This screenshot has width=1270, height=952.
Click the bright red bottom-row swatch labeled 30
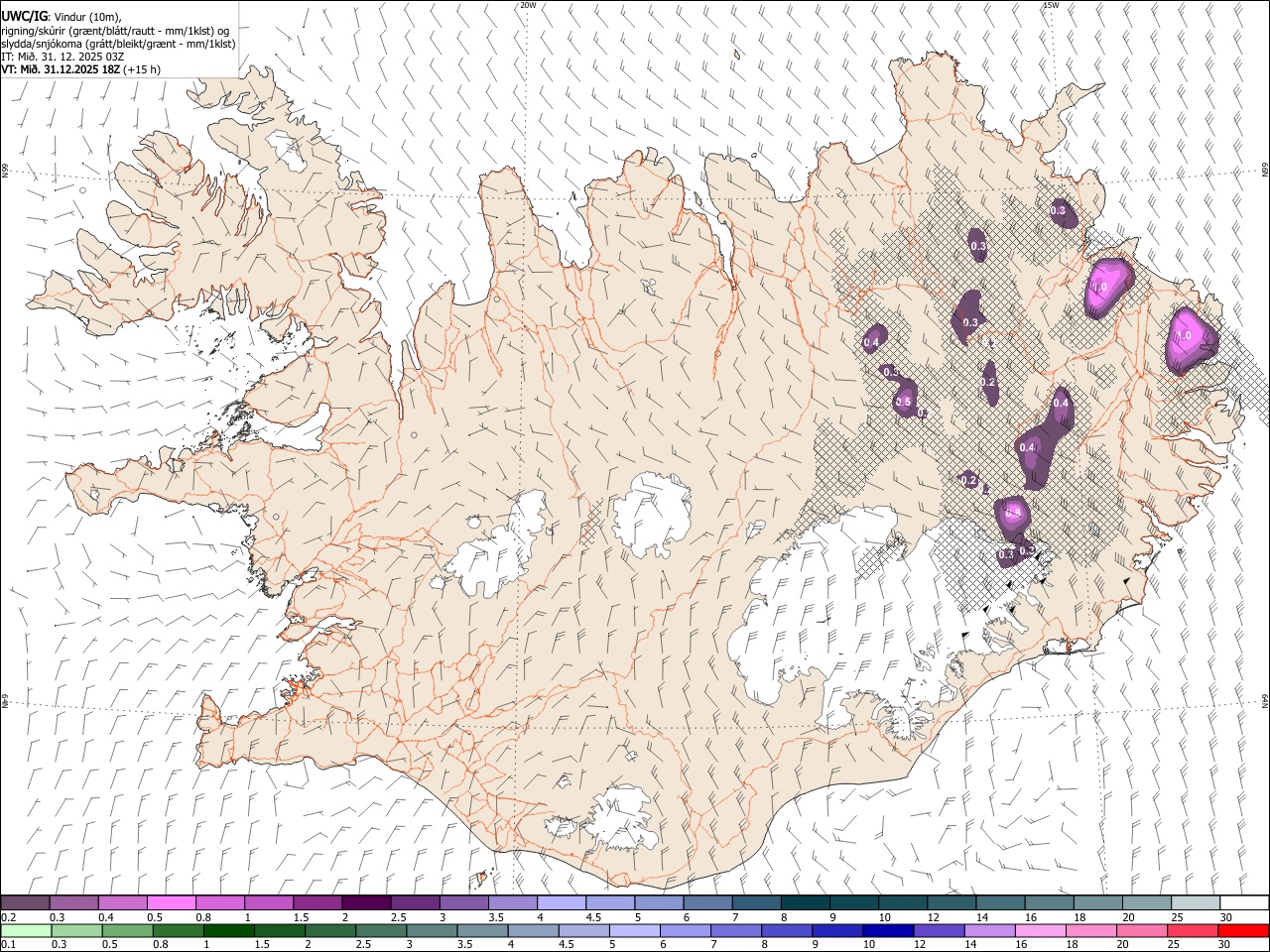pyautogui.click(x=1243, y=930)
